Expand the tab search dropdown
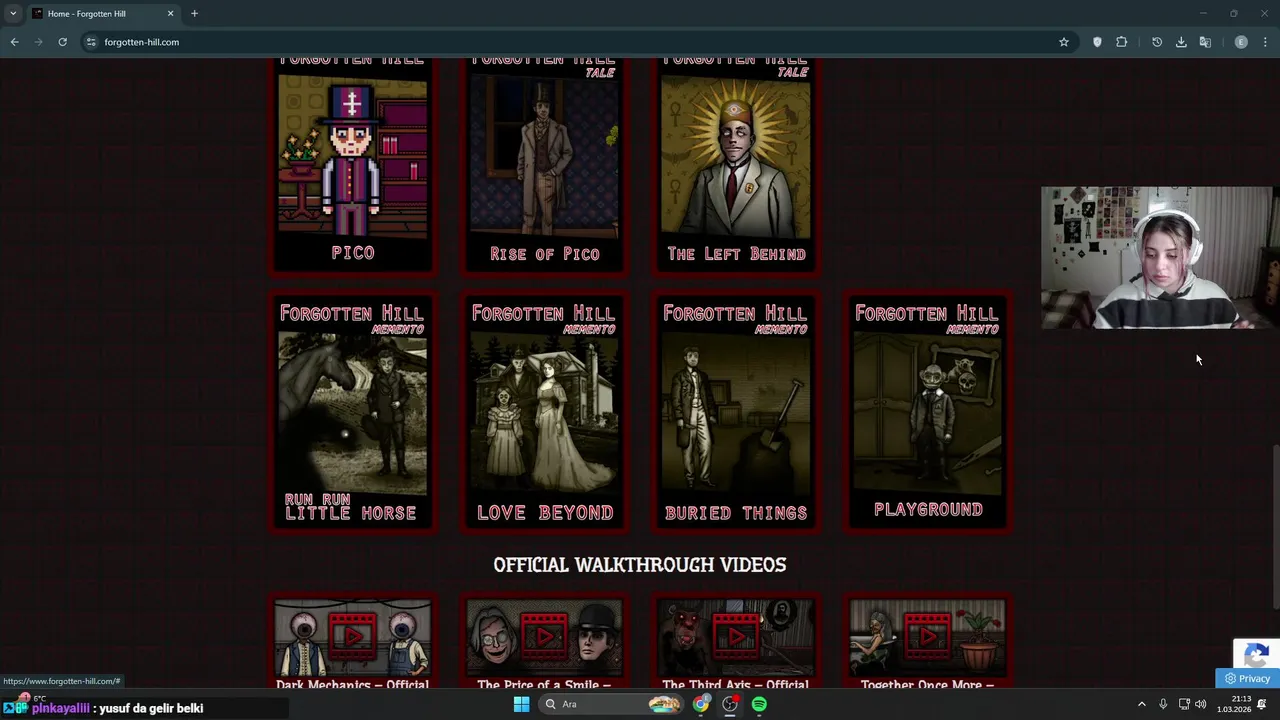Image resolution: width=1280 pixels, height=720 pixels. coord(12,14)
